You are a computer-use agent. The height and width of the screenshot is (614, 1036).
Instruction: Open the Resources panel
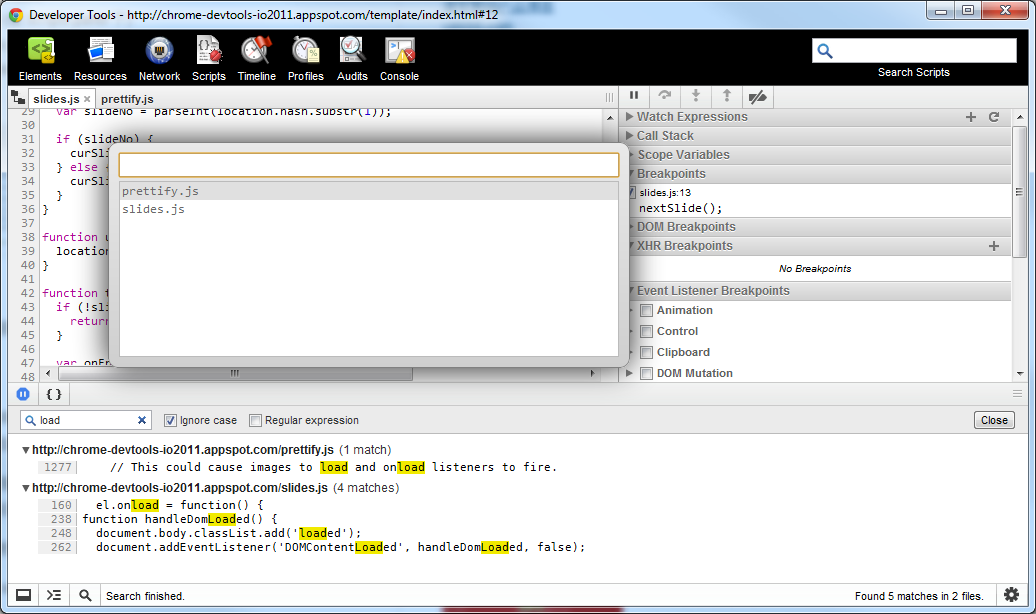pyautogui.click(x=100, y=59)
